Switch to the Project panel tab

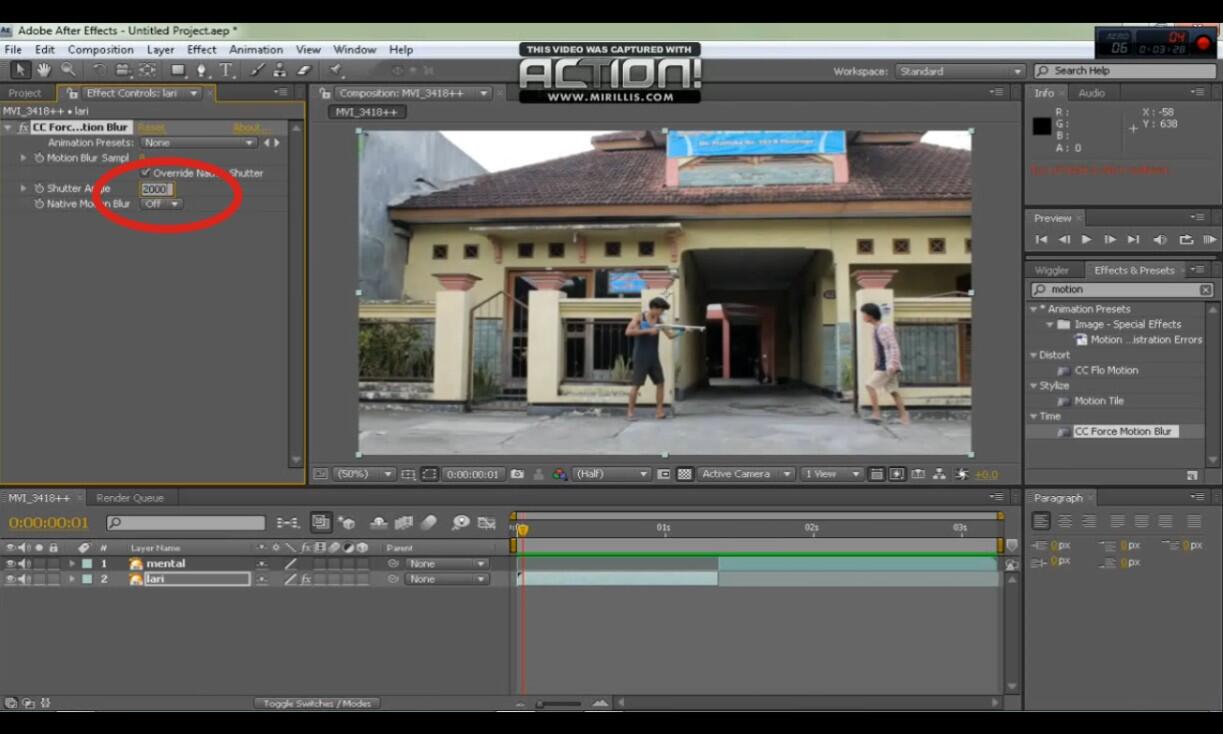(25, 93)
